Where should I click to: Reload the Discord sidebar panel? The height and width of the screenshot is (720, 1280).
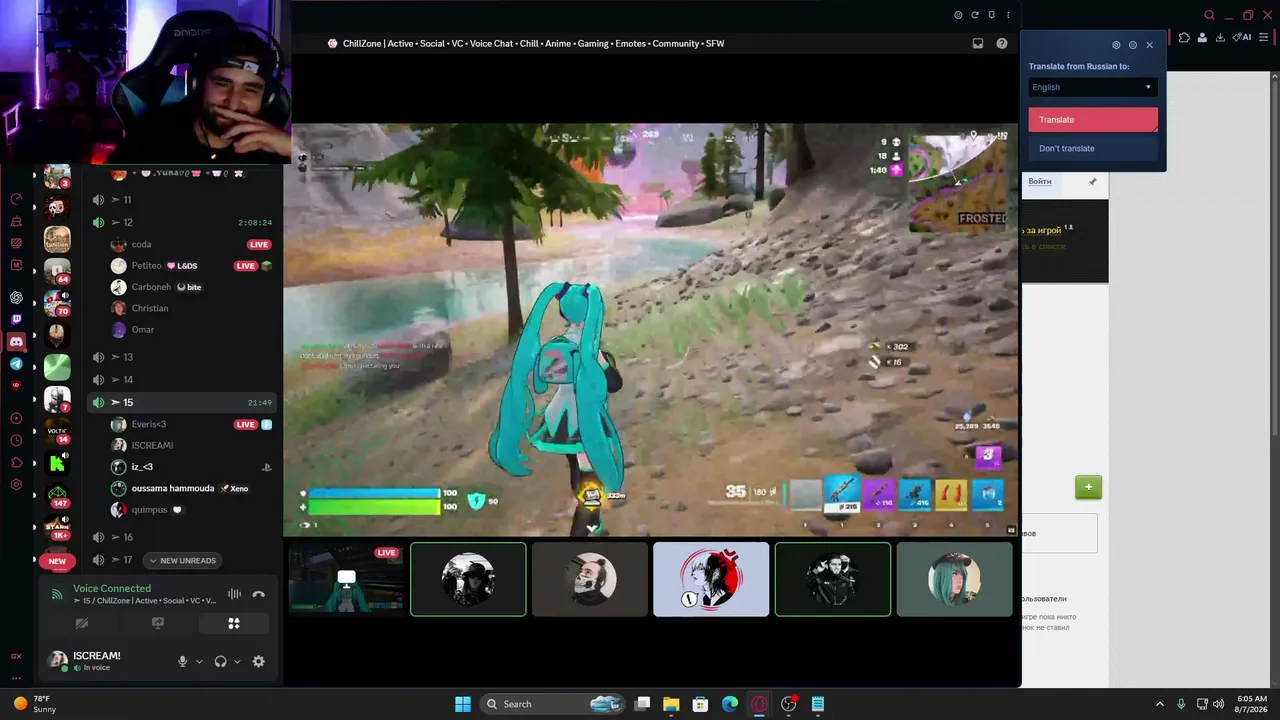pyautogui.click(x=975, y=15)
